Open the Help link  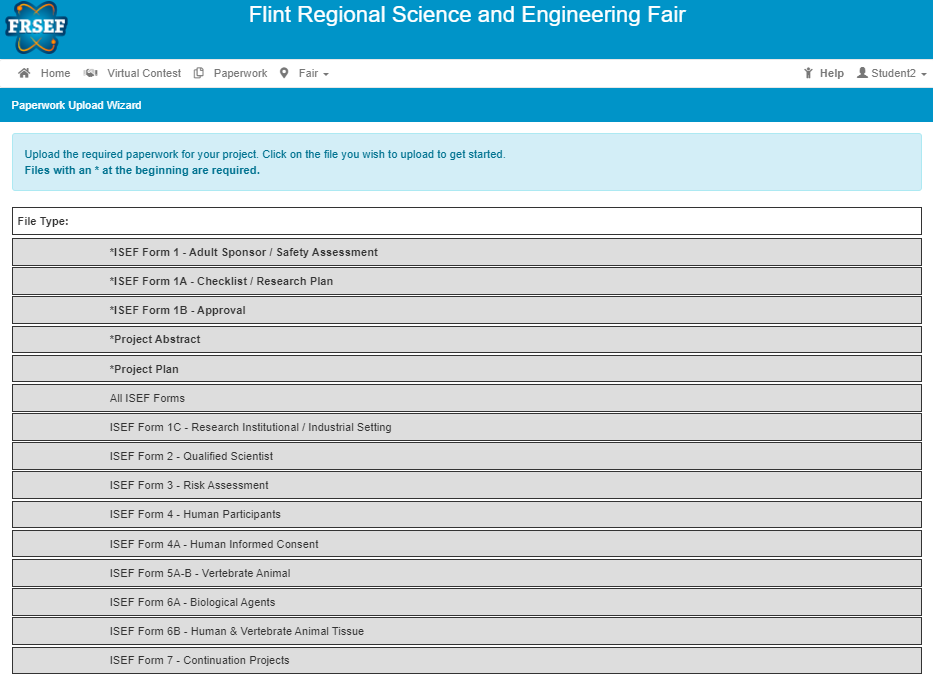point(831,73)
